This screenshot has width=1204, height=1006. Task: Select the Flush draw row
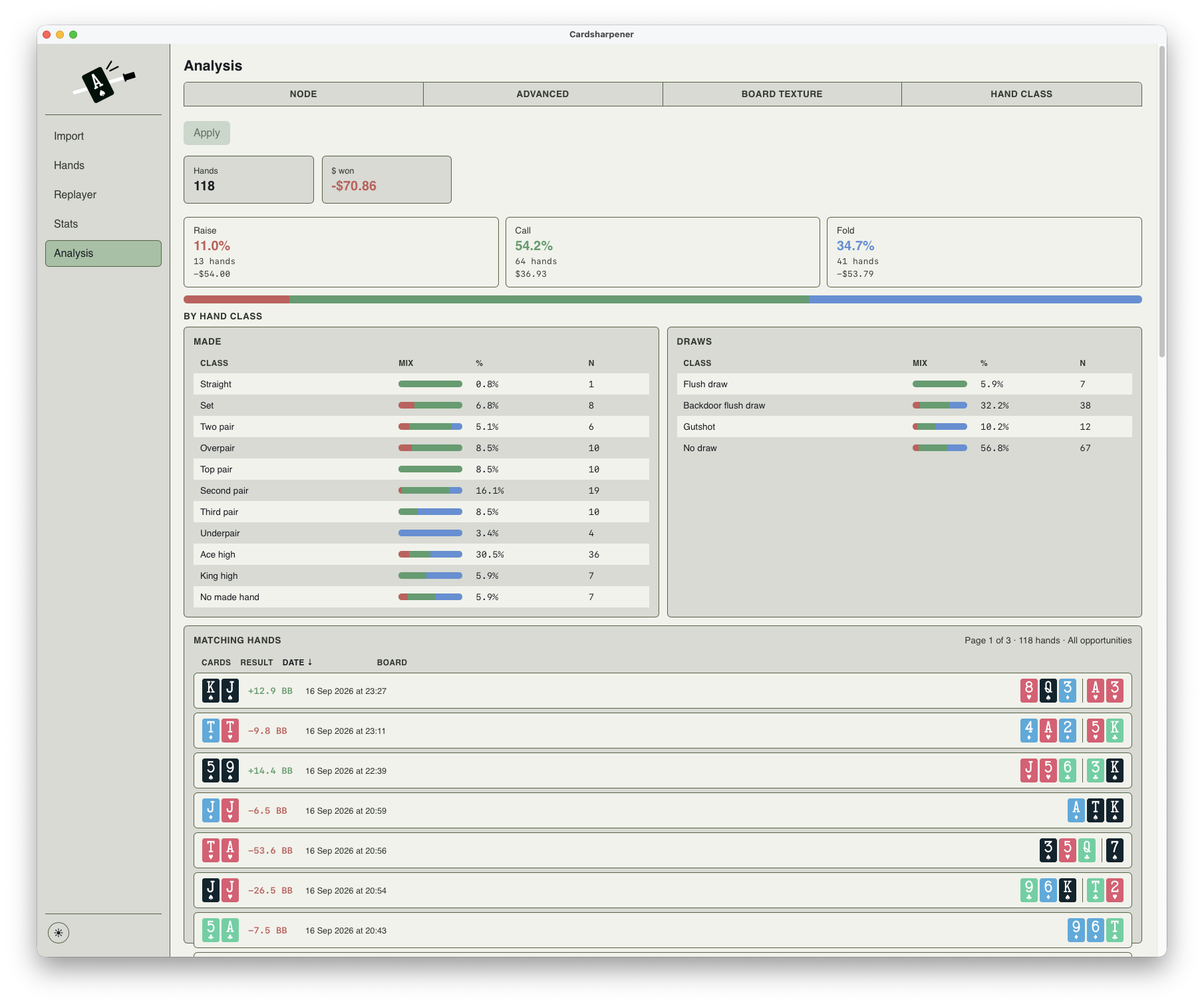pyautogui.click(x=905, y=385)
